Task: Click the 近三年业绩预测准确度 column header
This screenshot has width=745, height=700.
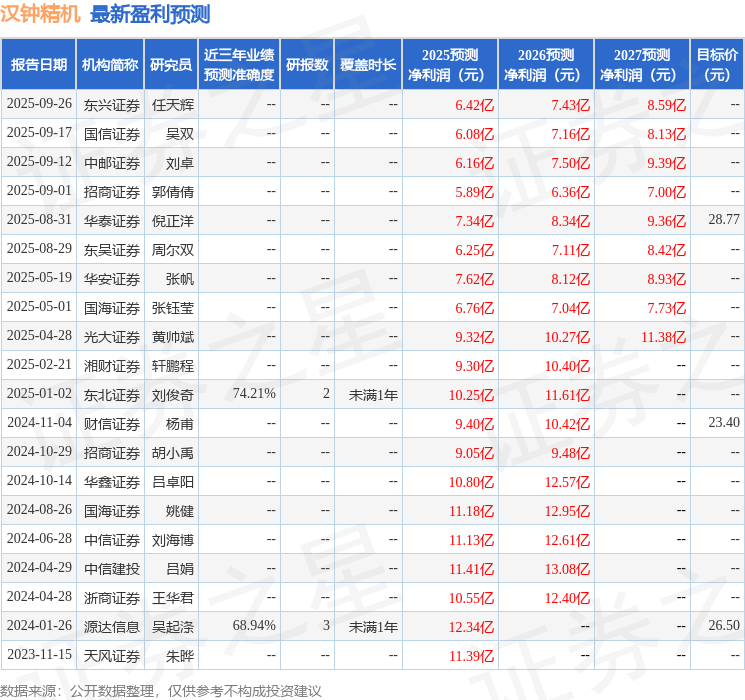Action: 239,65
